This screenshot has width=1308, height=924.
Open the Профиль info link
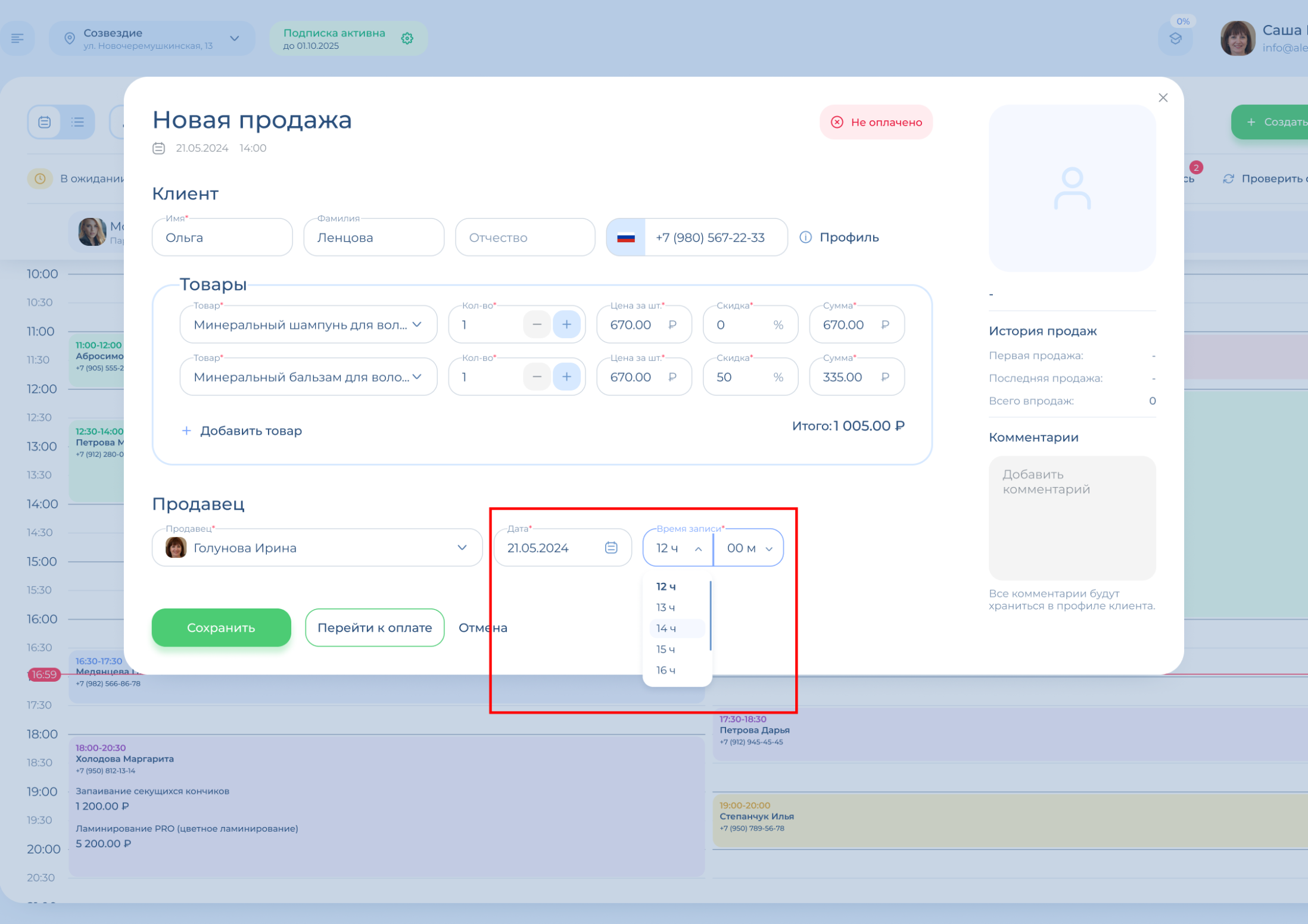click(x=840, y=237)
